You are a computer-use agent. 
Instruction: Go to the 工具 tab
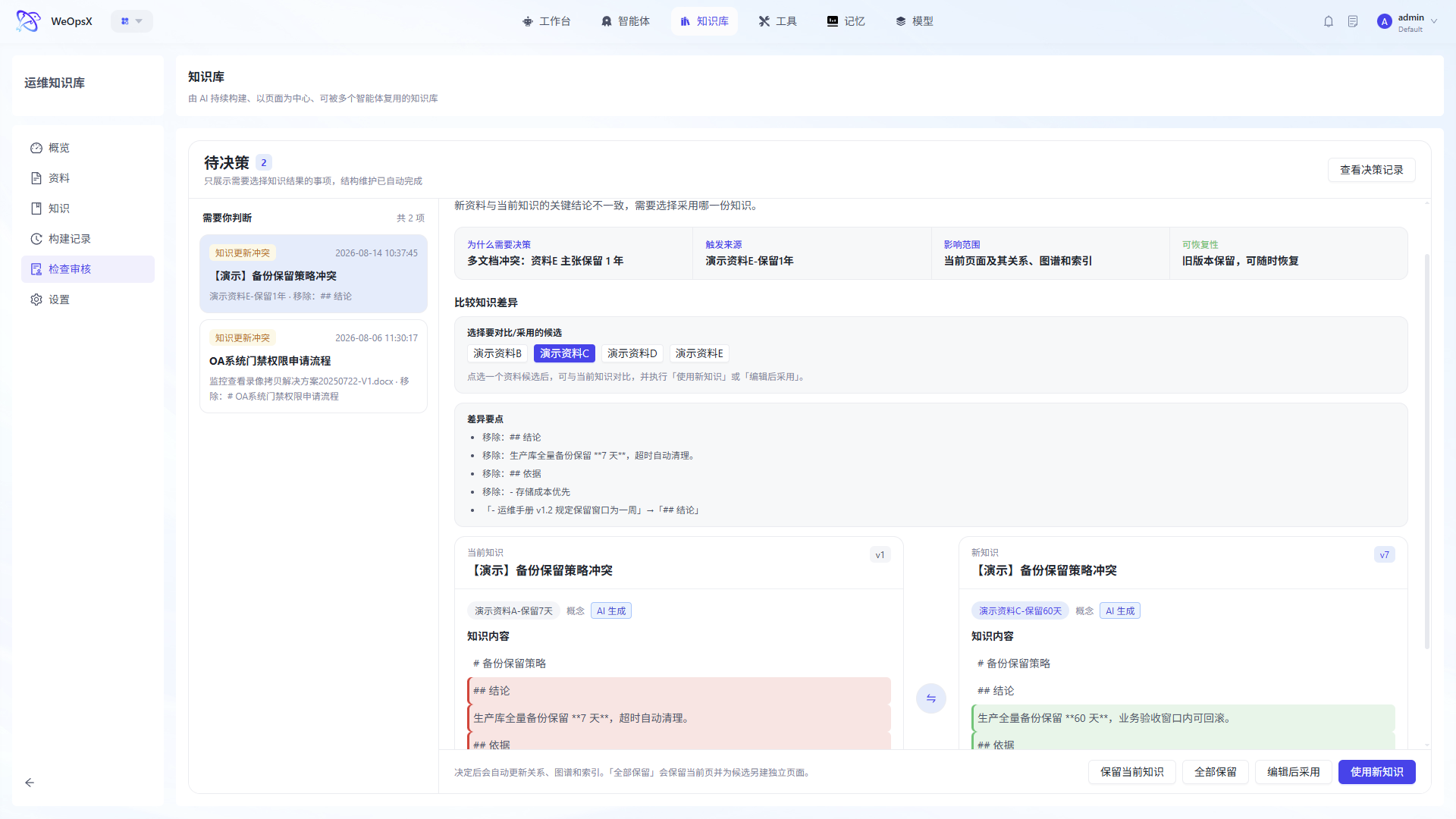tap(778, 21)
